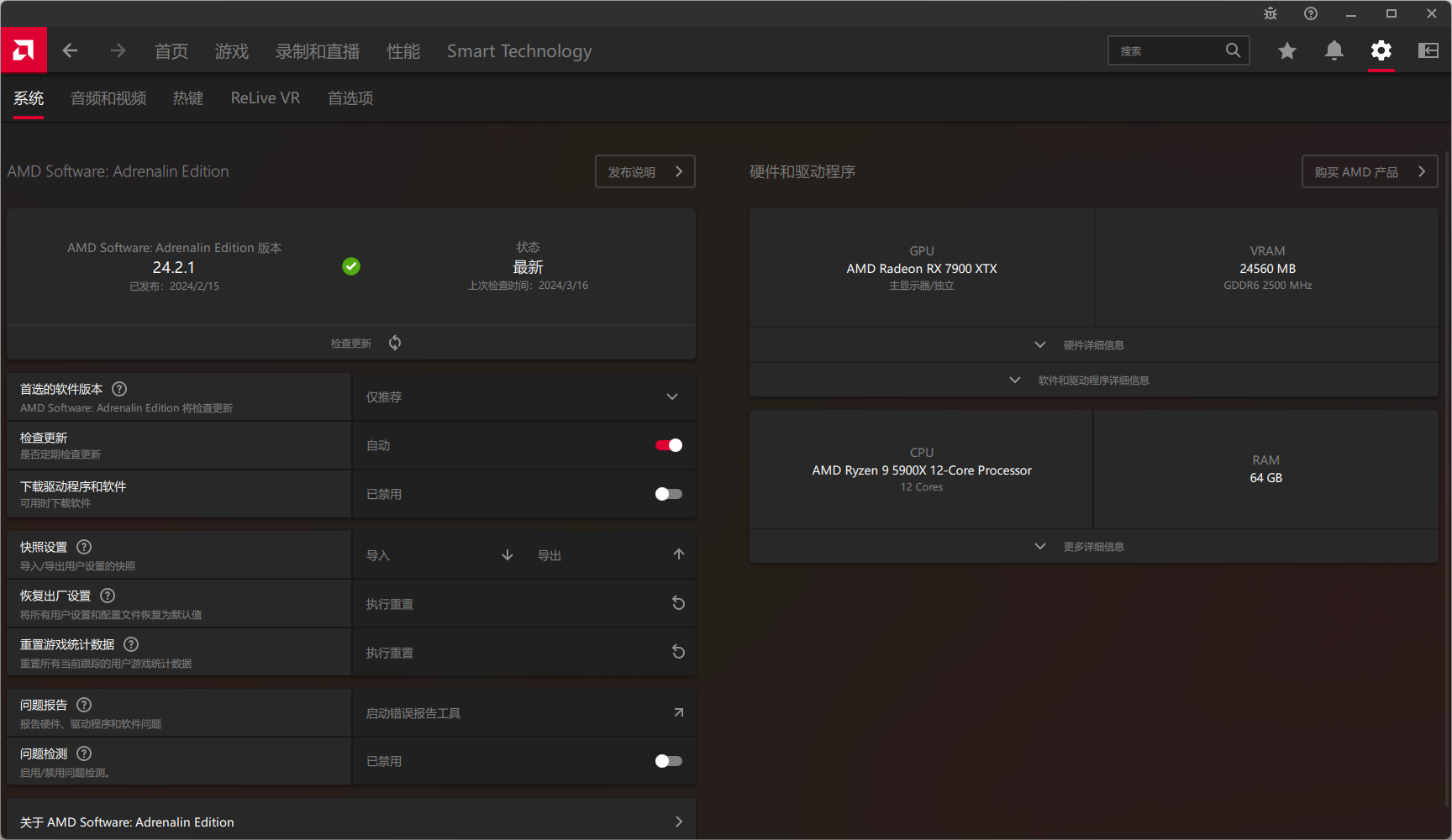
Task: Click help icon beside 问题报告
Action: (84, 705)
